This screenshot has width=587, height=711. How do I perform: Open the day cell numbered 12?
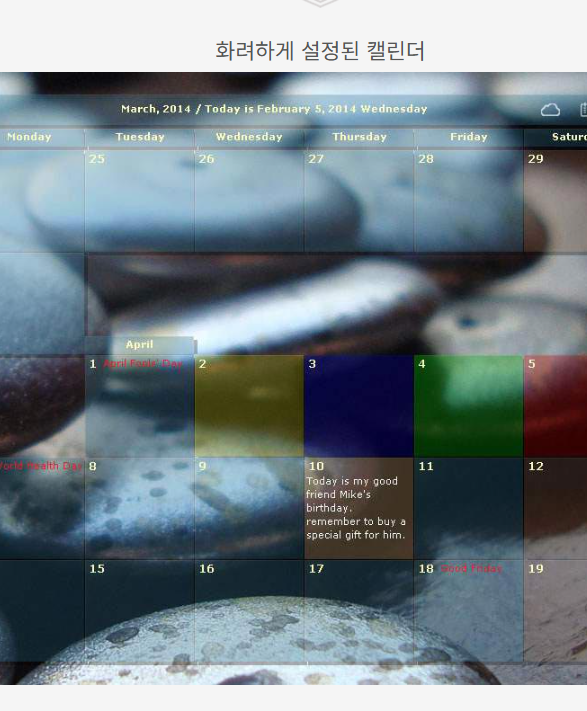coord(556,508)
